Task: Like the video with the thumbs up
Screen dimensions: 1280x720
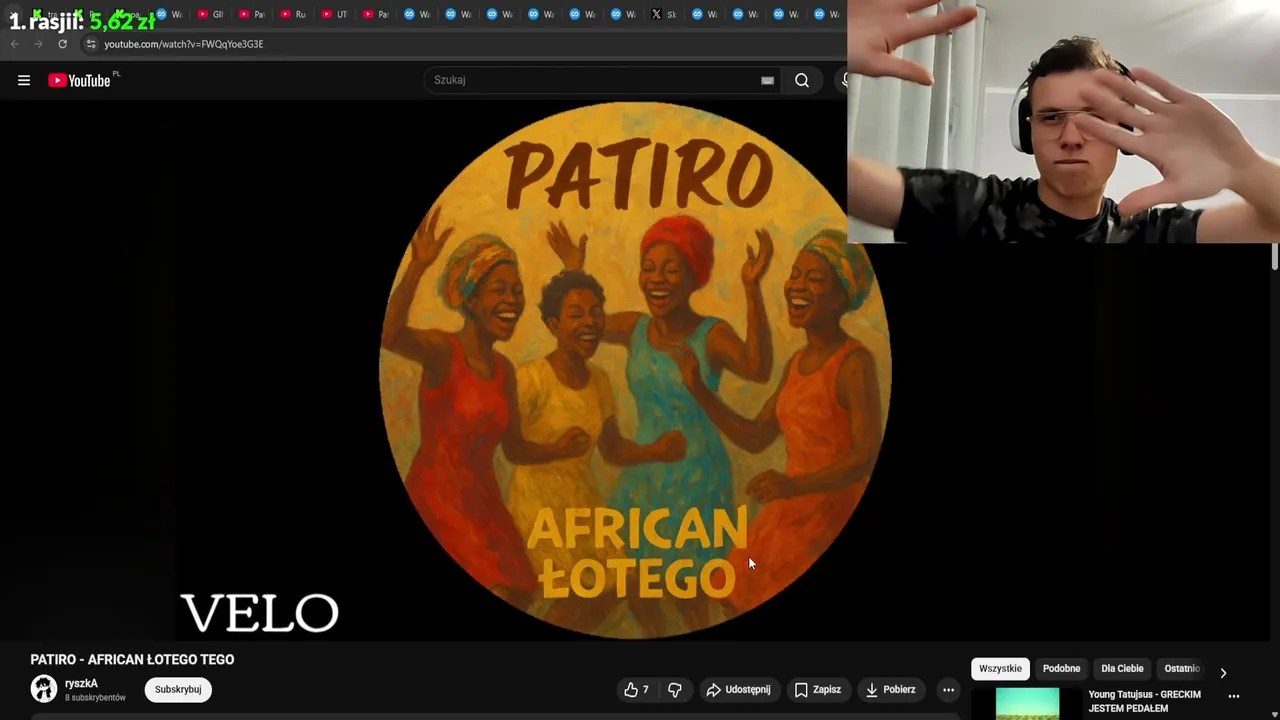Action: pyautogui.click(x=636, y=689)
